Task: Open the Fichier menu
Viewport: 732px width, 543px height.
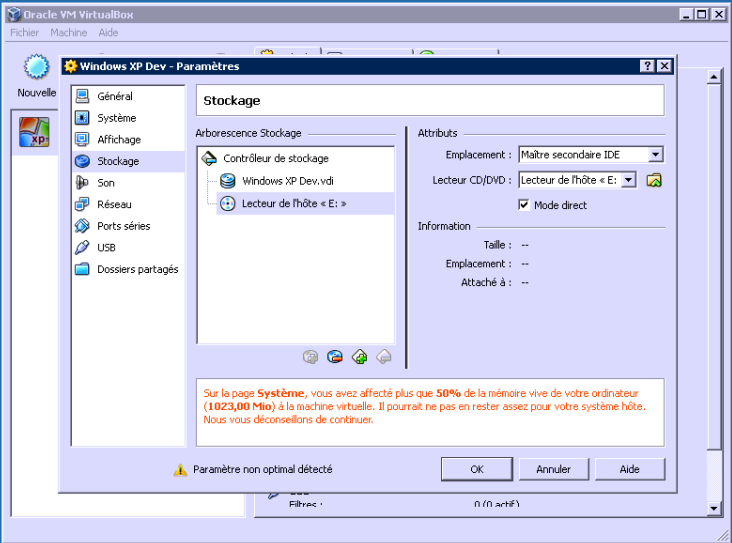Action: pos(24,33)
